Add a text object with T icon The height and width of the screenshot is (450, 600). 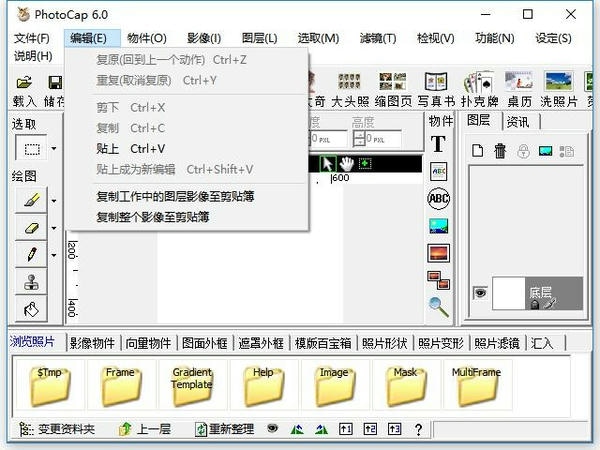point(439,144)
